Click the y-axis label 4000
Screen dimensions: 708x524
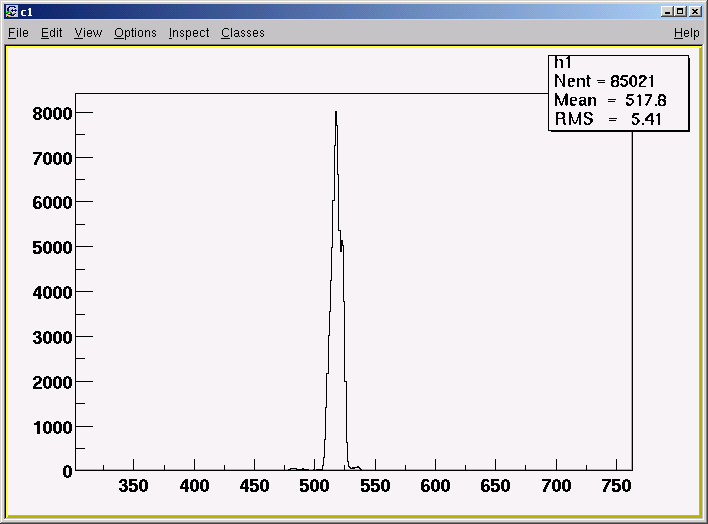pyautogui.click(x=52, y=293)
